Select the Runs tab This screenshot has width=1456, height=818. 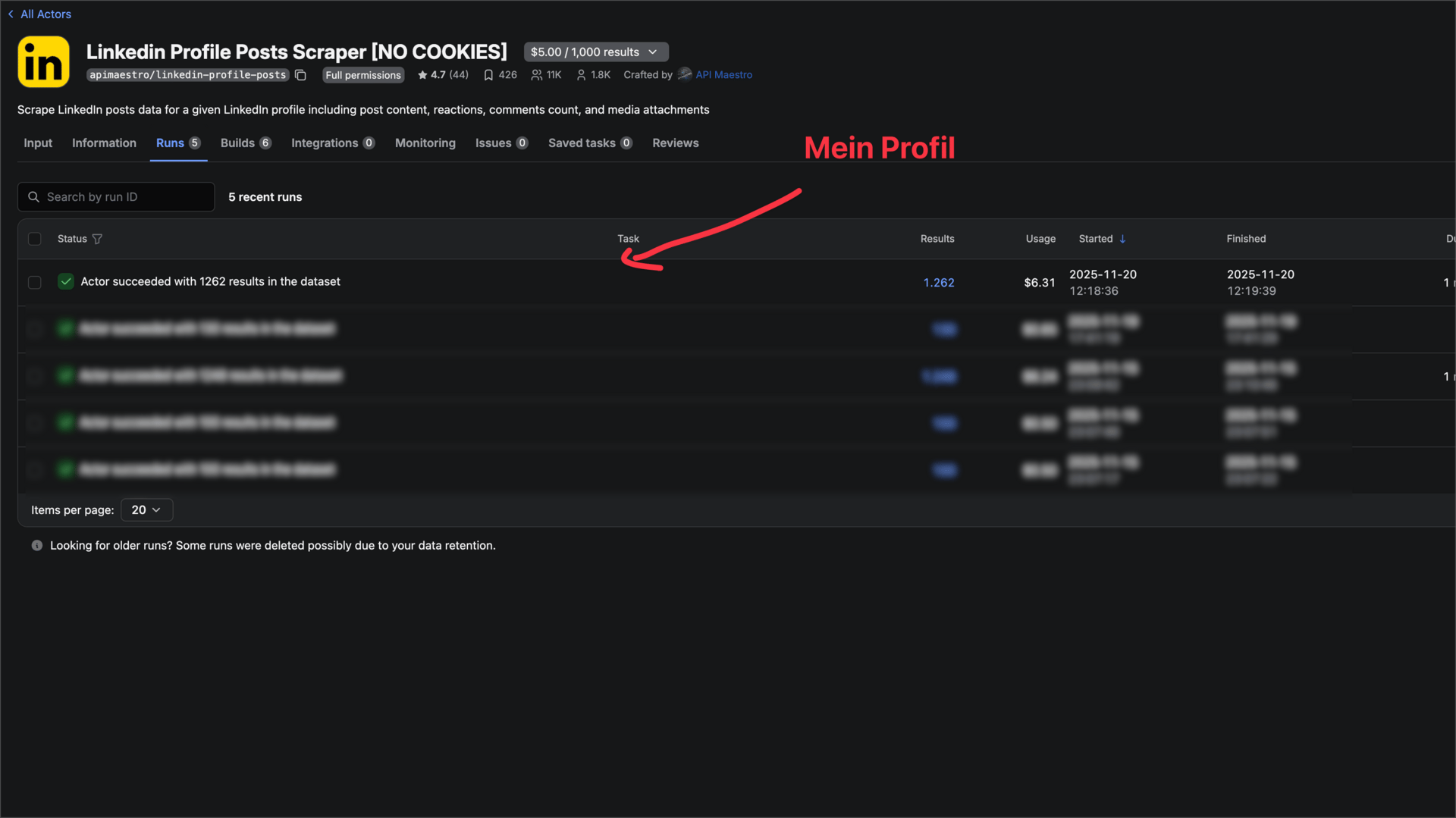click(x=178, y=143)
